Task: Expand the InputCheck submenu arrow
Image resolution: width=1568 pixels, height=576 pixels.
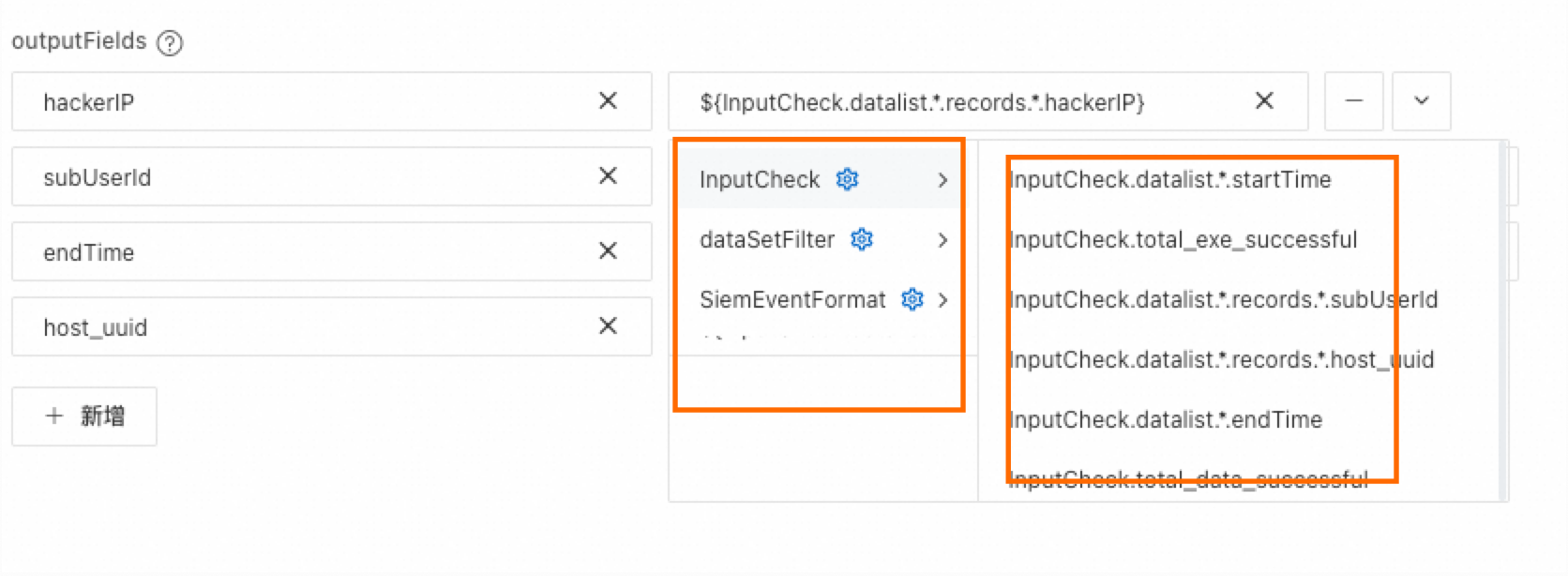Action: (942, 180)
